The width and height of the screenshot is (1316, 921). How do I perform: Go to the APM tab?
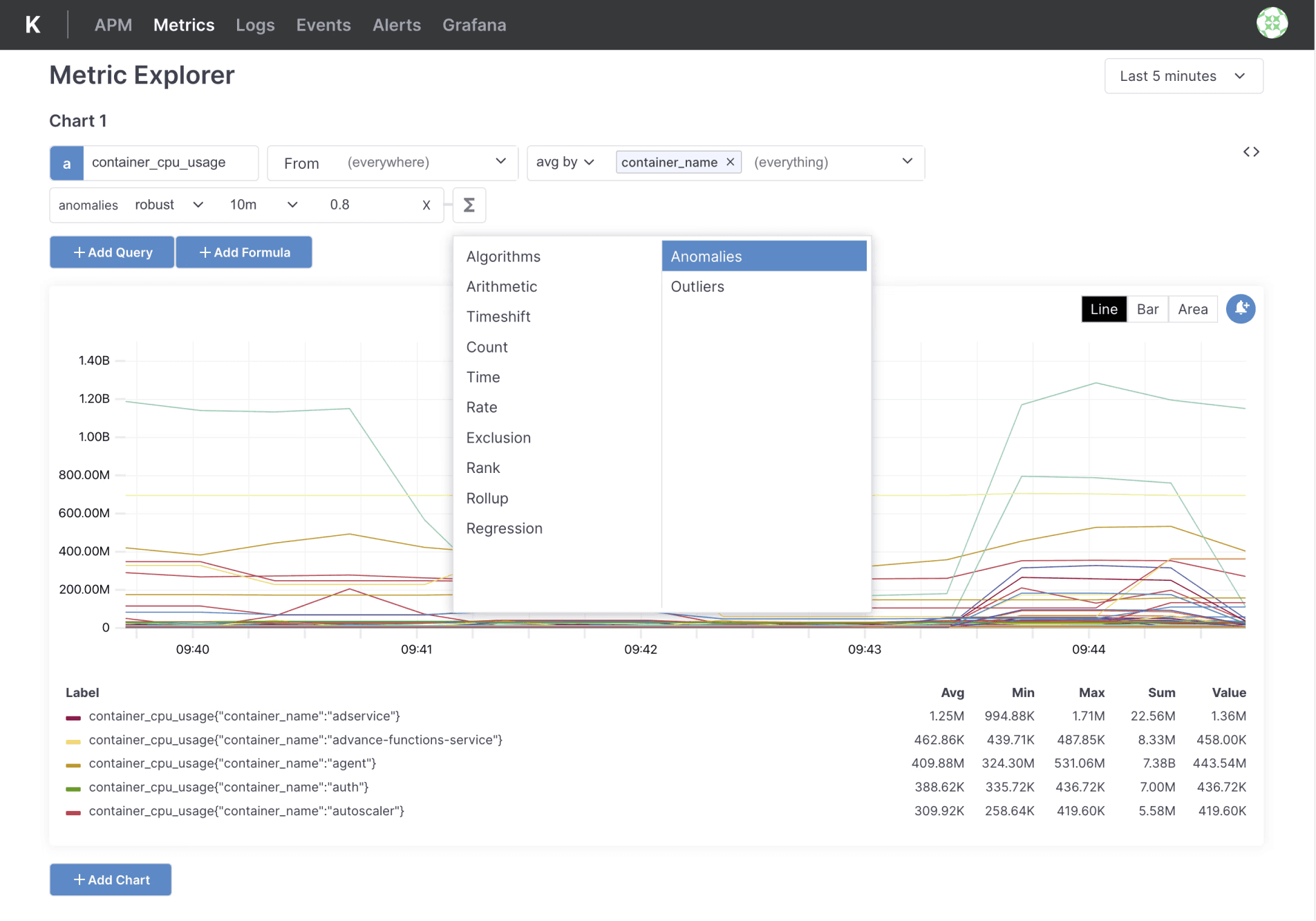113,25
